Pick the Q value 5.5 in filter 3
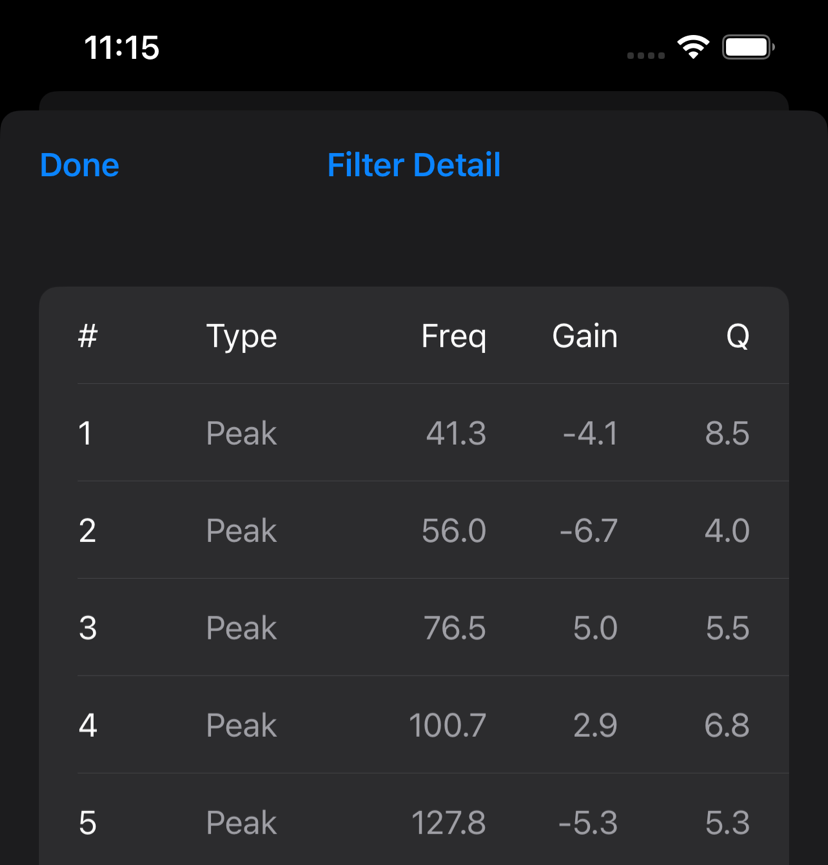Image resolution: width=828 pixels, height=865 pixels. point(727,628)
